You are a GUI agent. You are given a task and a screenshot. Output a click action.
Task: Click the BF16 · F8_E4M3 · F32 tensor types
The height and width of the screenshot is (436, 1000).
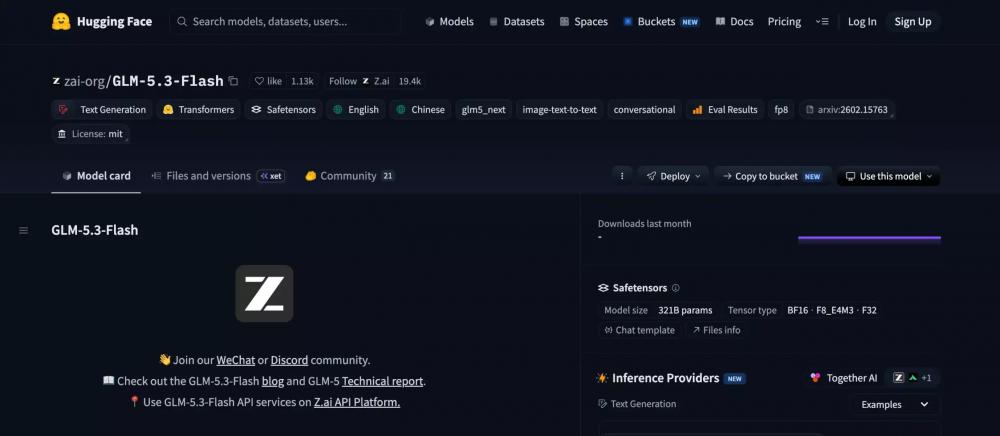point(832,310)
